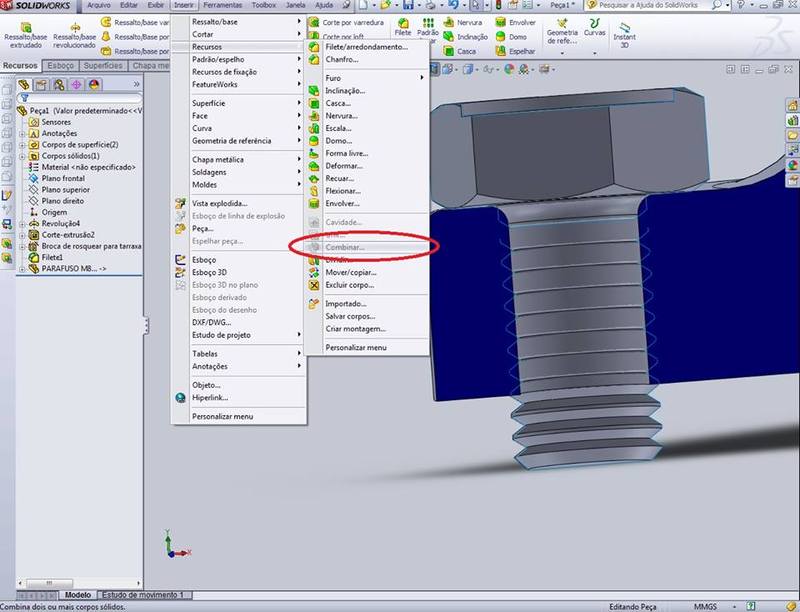Image resolution: width=800 pixels, height=612 pixels.
Task: Open the Curvas ribbon dropdown
Action: click(x=594, y=53)
